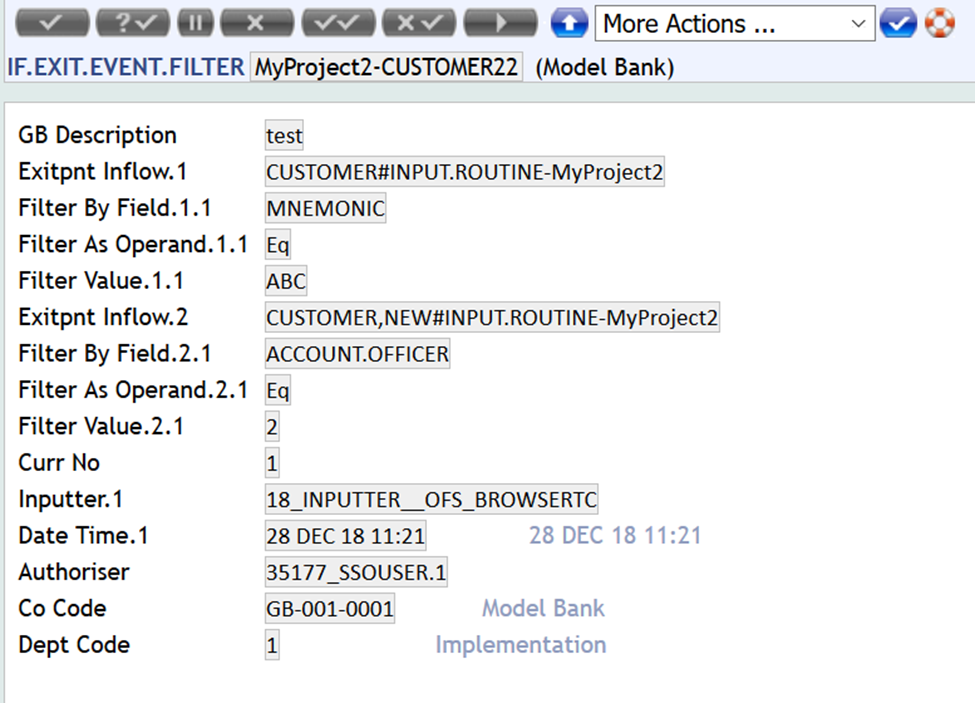Click the Inputter.1 value field
The image size is (975, 703).
point(431,499)
